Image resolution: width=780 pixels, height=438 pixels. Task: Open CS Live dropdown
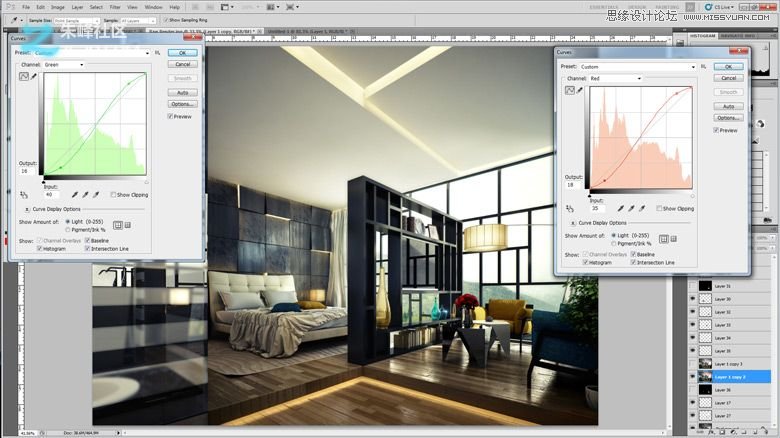(x=721, y=7)
